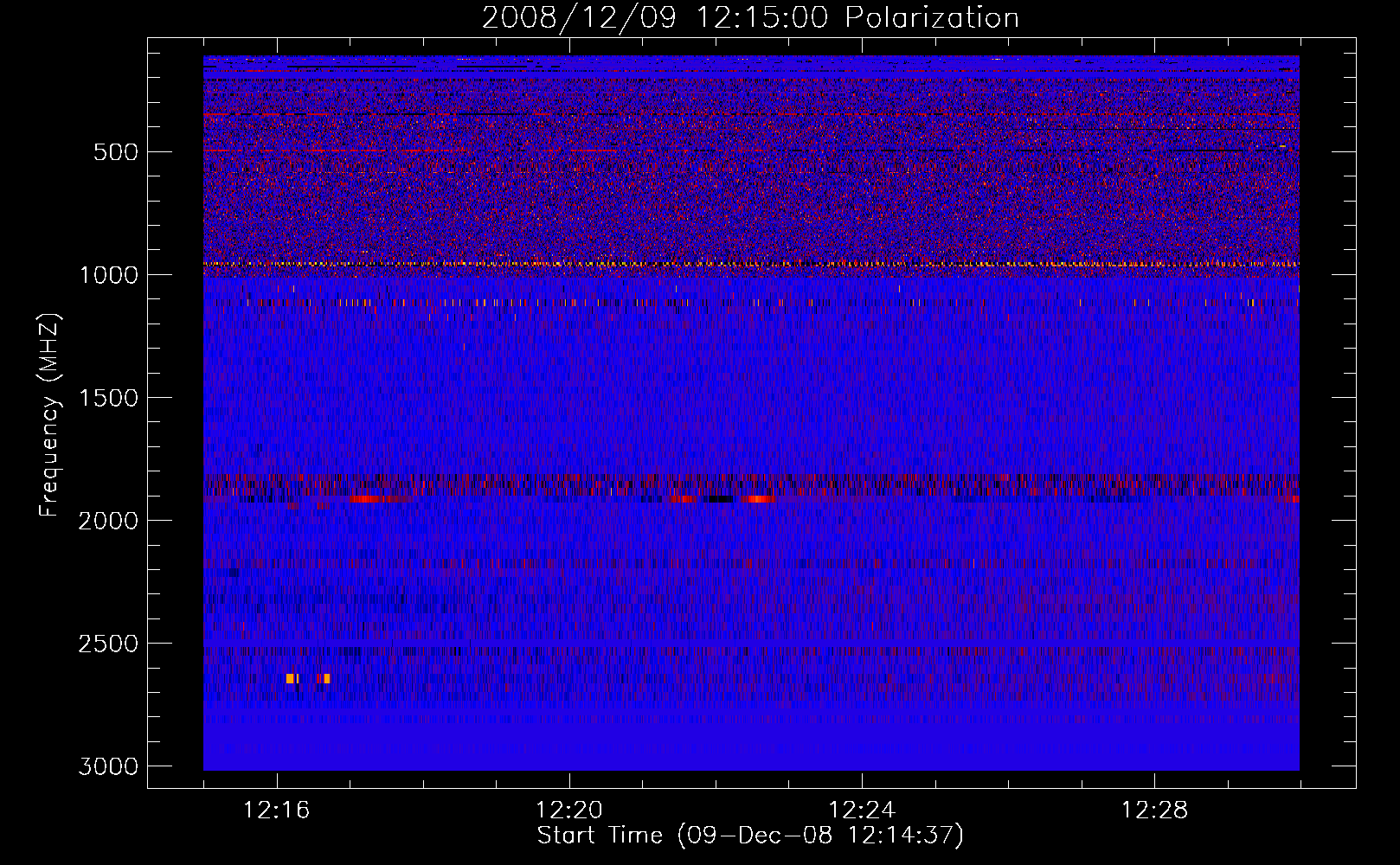
Task: Click the 12:24 time tick label
Action: [862, 811]
